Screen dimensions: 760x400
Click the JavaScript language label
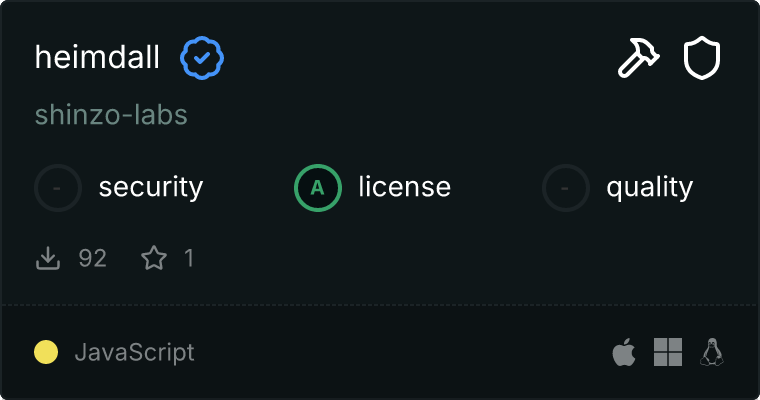point(134,352)
